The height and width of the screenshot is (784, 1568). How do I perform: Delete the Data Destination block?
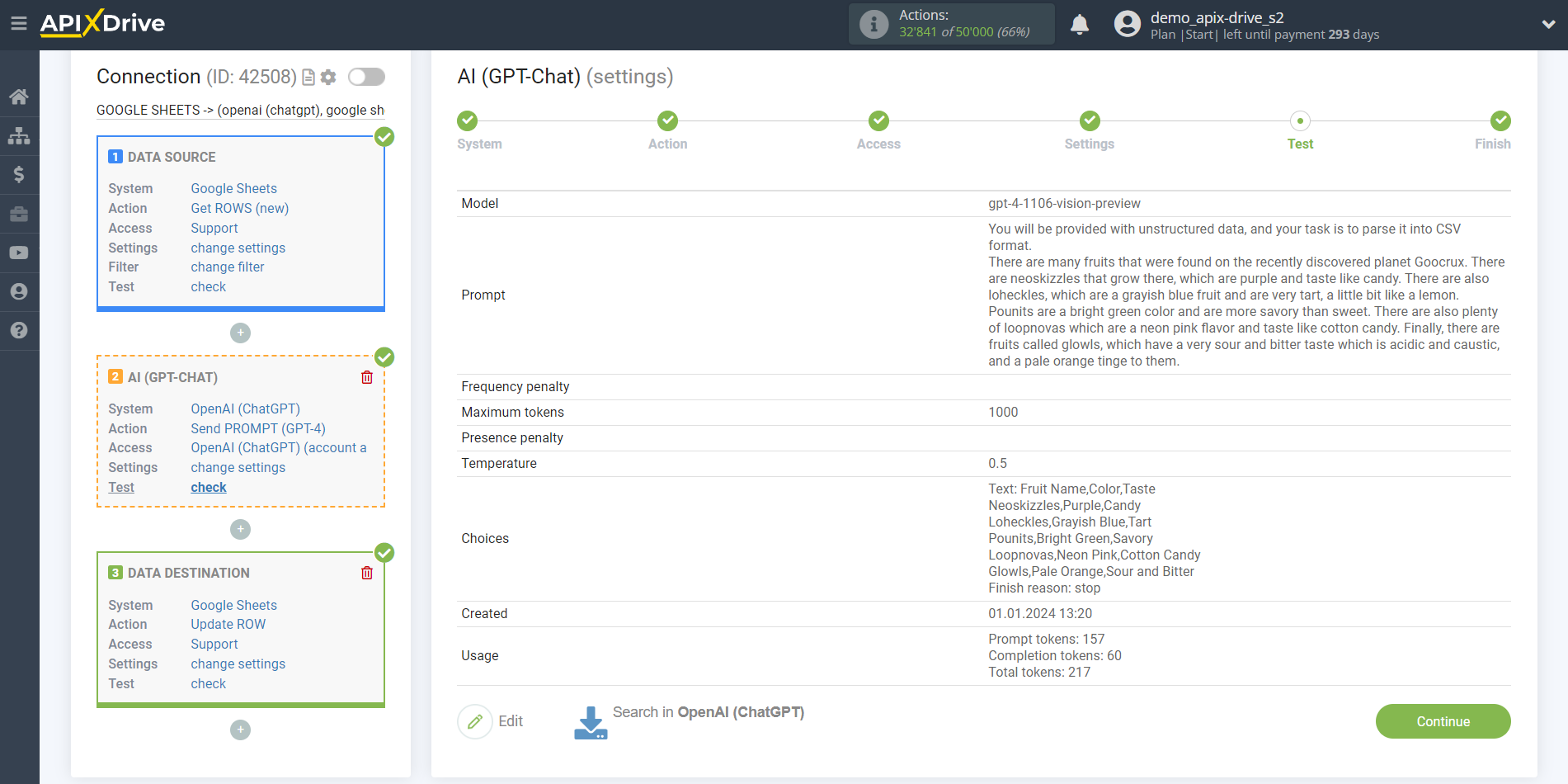367,573
